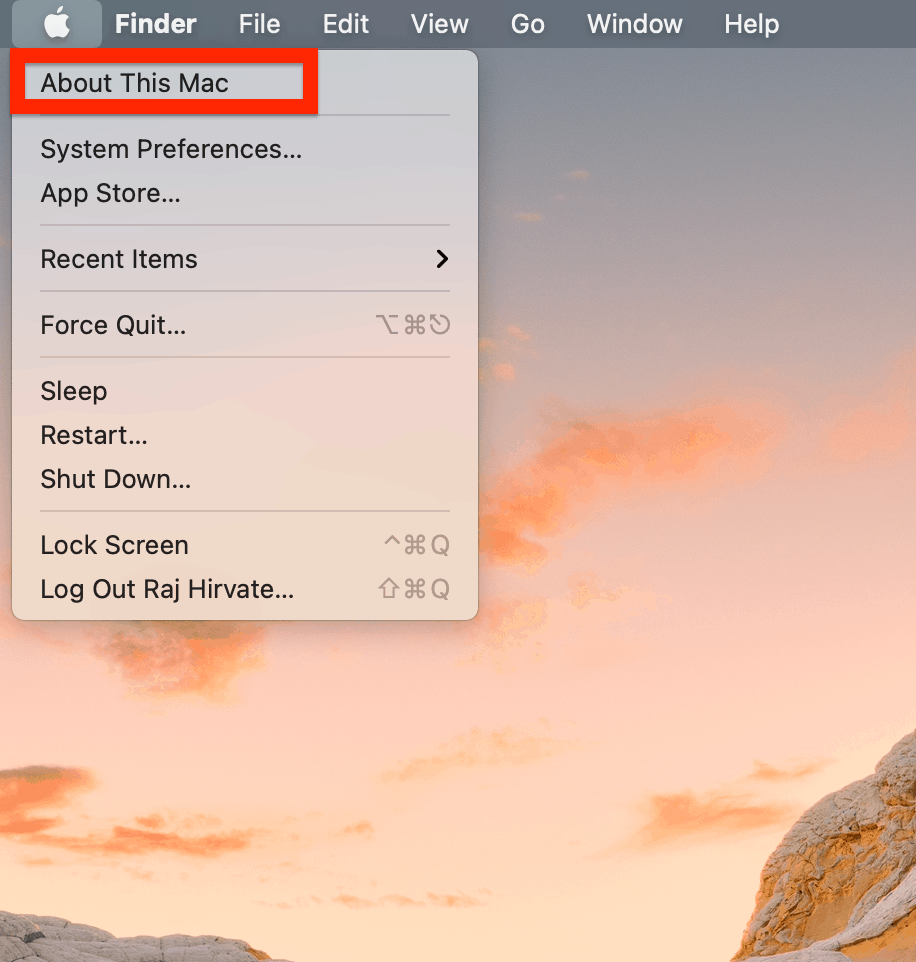The image size is (916, 962).
Task: Open the View menu
Action: [x=439, y=24]
